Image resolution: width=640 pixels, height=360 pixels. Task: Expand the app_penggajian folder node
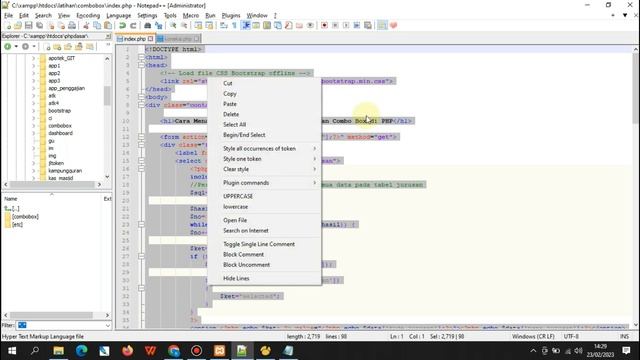coord(33,88)
